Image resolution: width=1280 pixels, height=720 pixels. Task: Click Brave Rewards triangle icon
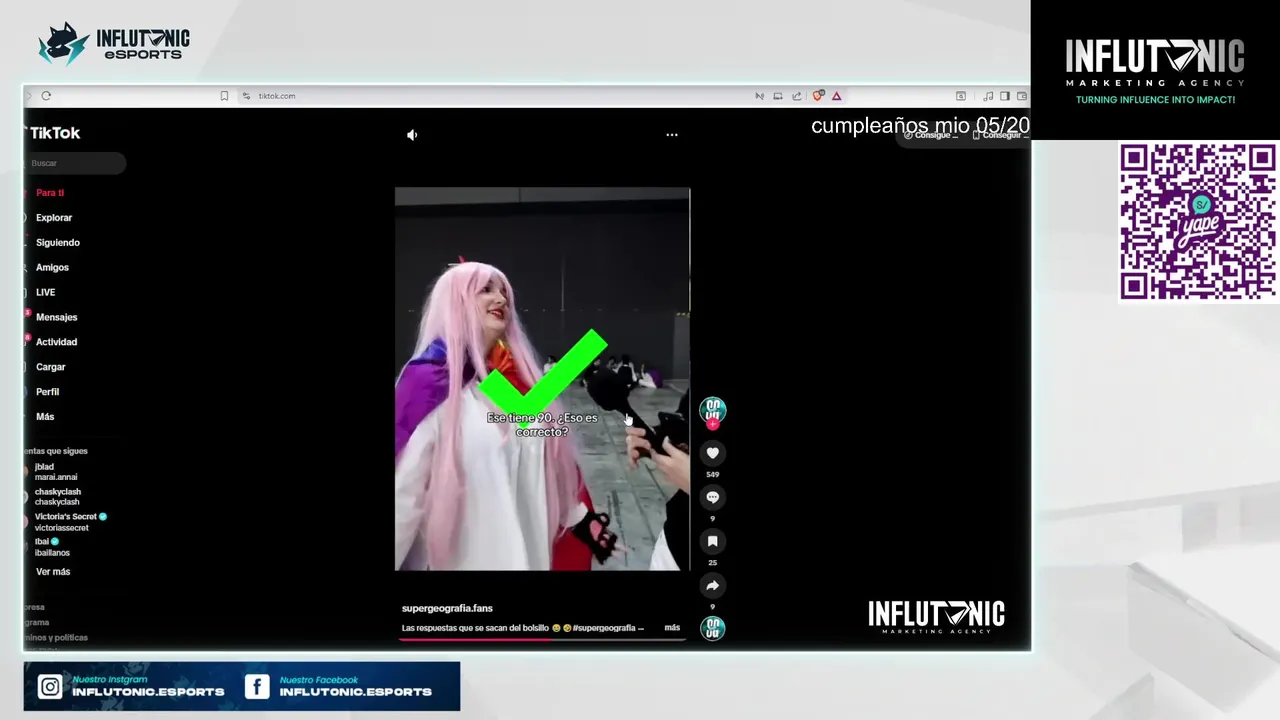836,96
